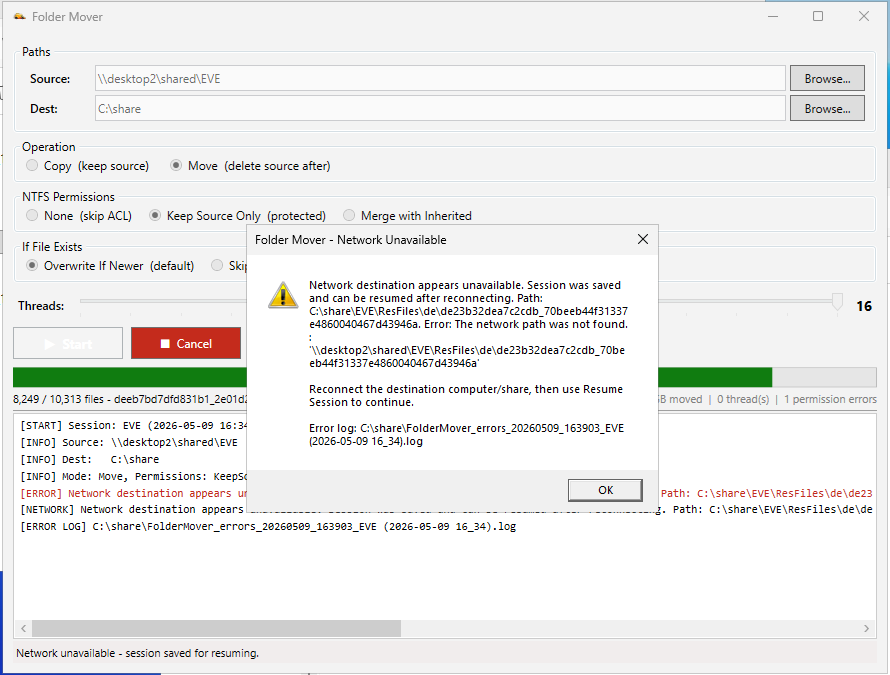The image size is (890, 675).
Task: Click the disabled Start button
Action: click(68, 343)
